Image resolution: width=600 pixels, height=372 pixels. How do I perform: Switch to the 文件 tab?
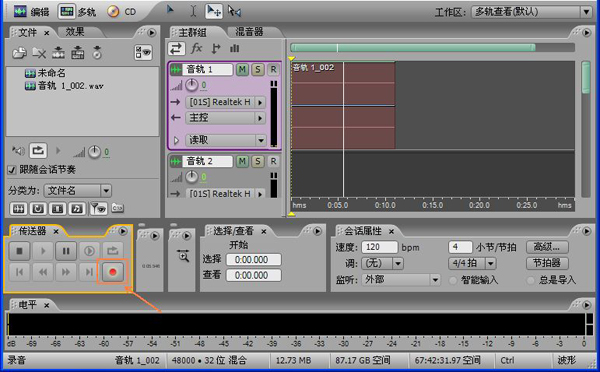coord(28,33)
